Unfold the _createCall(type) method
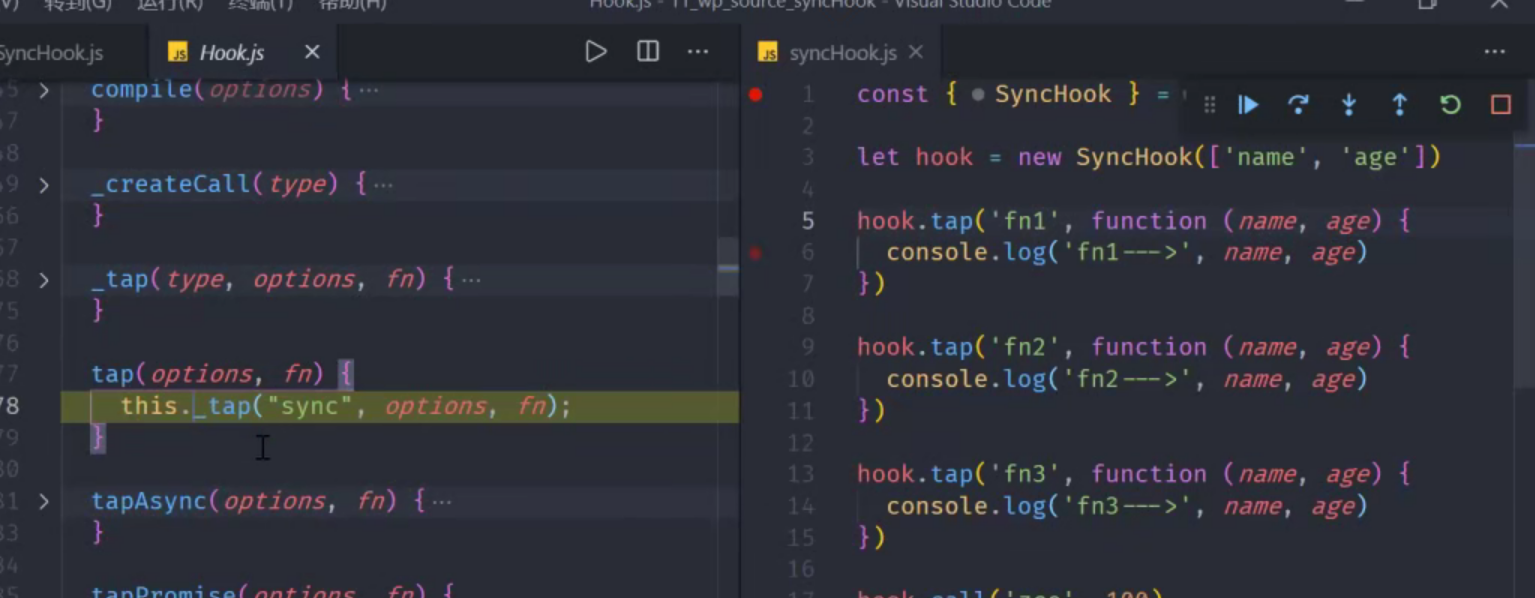1535x598 pixels. pyautogui.click(x=44, y=185)
